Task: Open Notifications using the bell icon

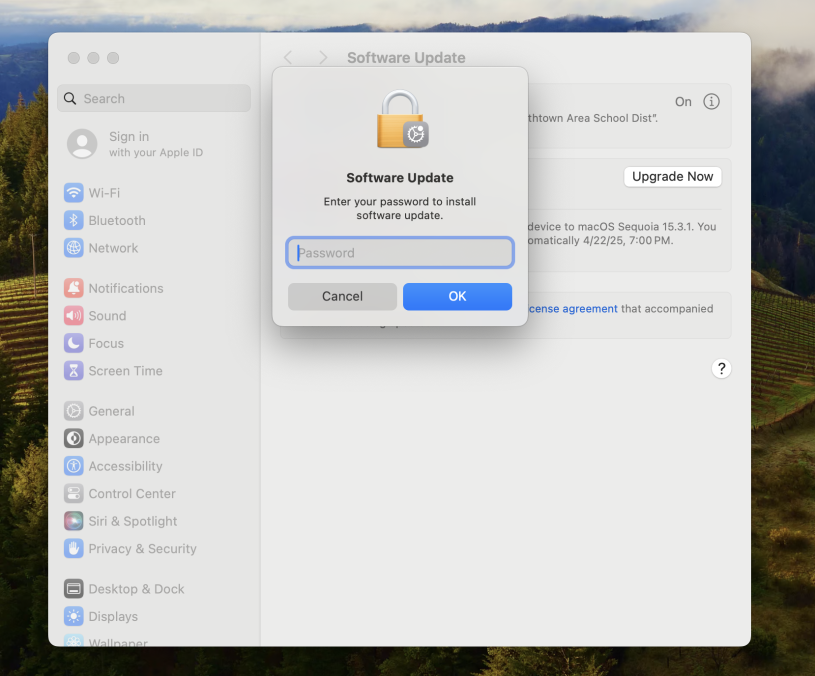Action: (73, 288)
